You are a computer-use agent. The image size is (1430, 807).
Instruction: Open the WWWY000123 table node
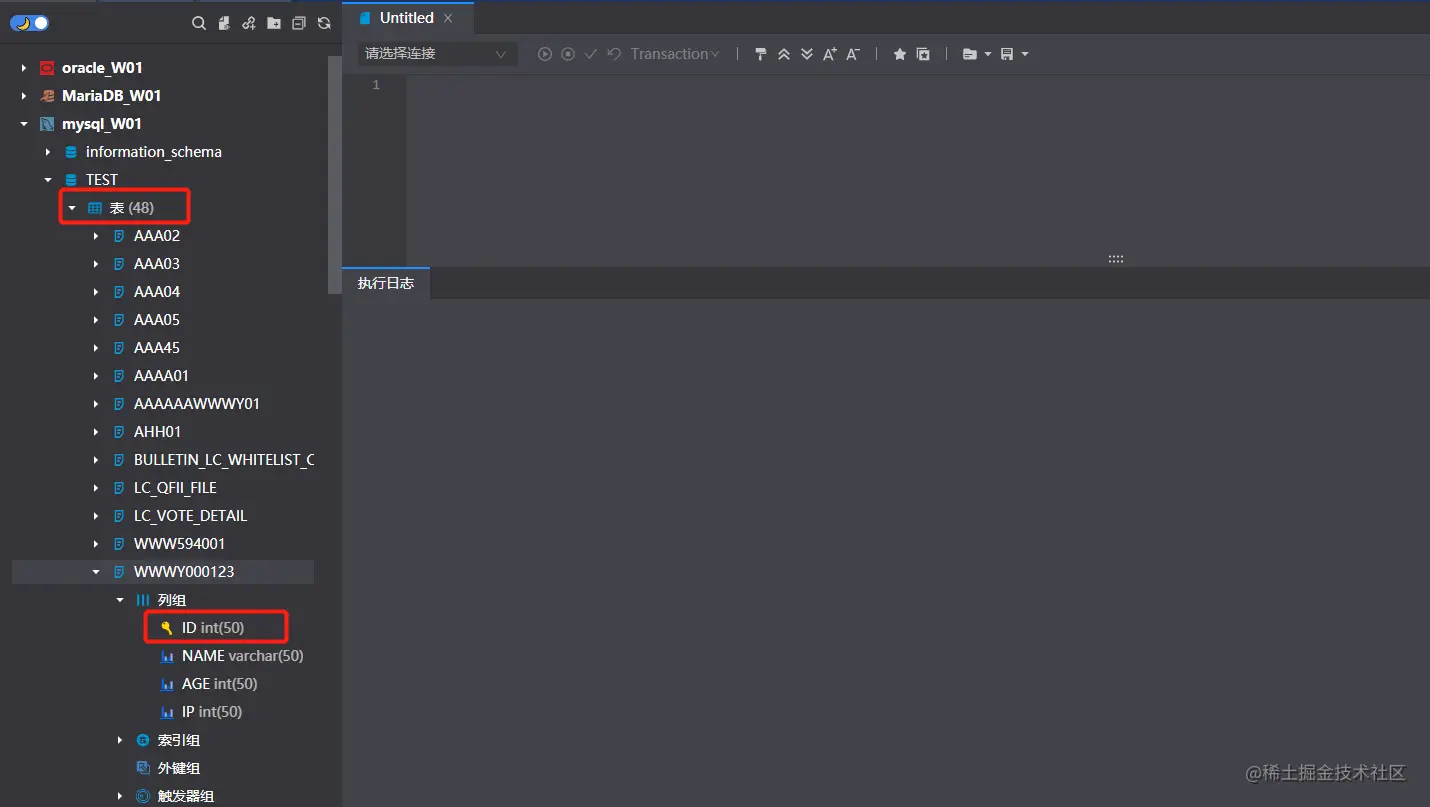185,571
